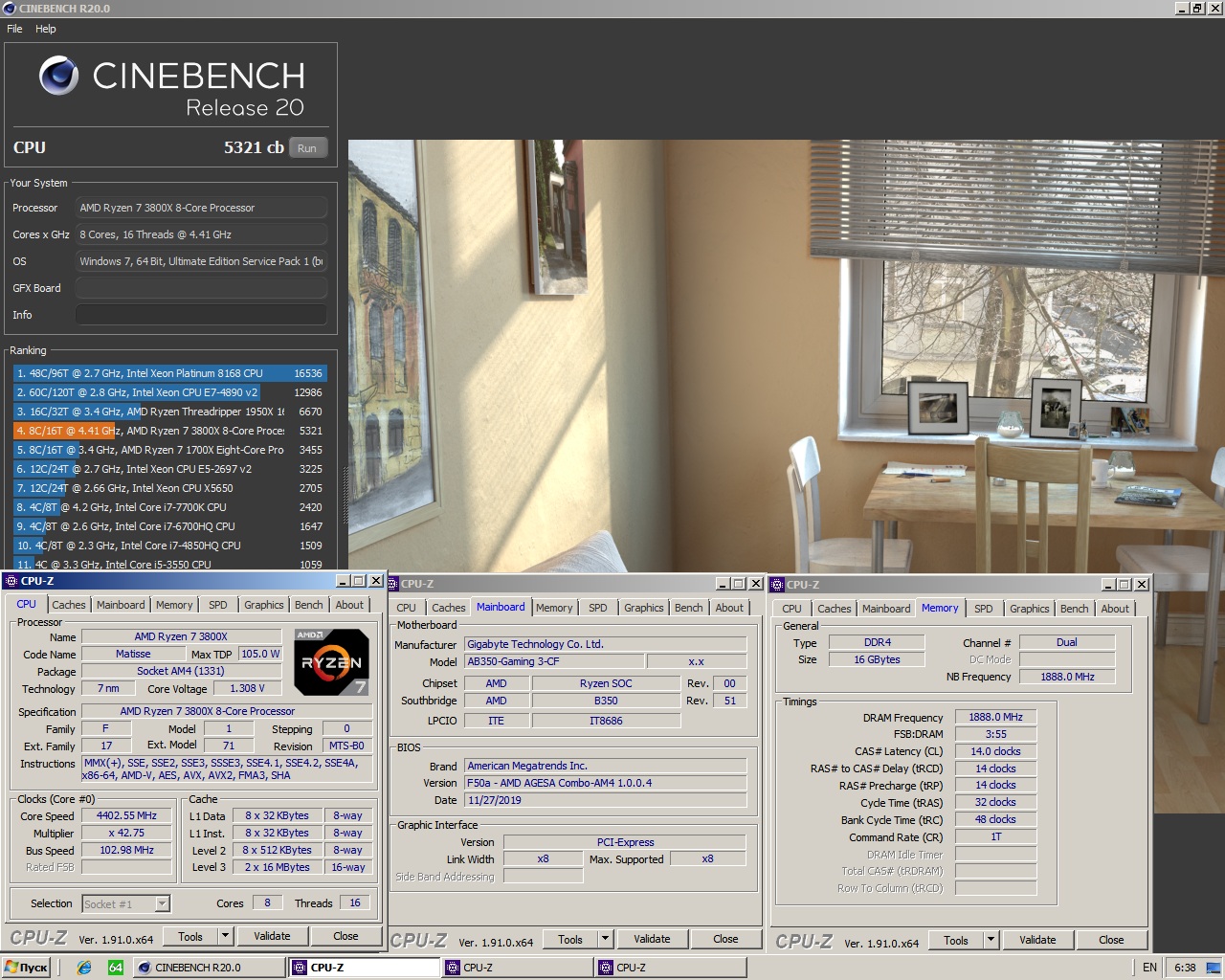Click Validate in CPU-Z motherboard window
The height and width of the screenshot is (980, 1225).
[652, 940]
